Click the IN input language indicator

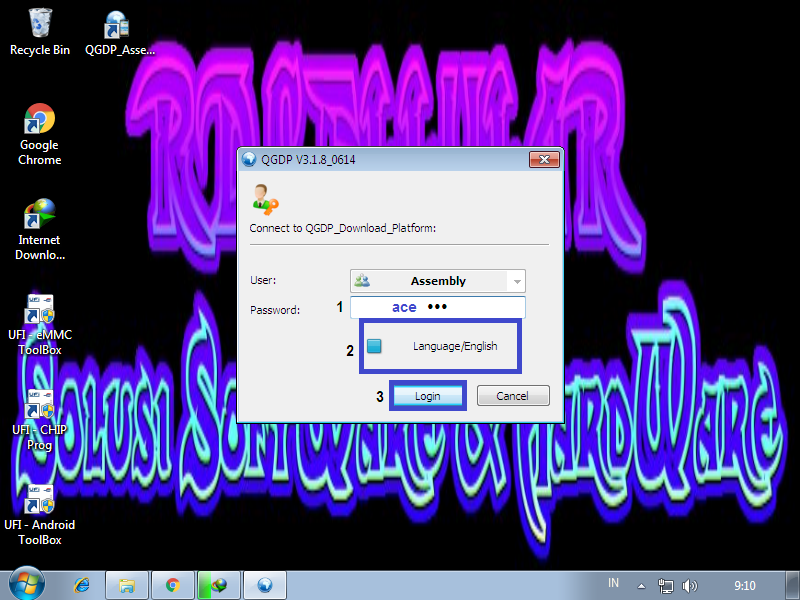pos(613,583)
